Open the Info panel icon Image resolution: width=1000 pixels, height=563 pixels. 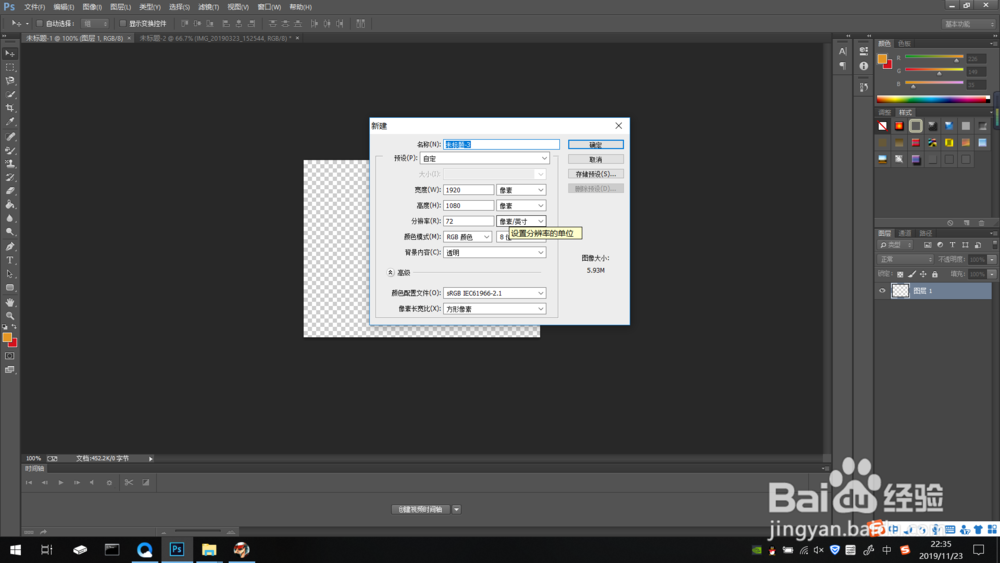click(x=864, y=66)
